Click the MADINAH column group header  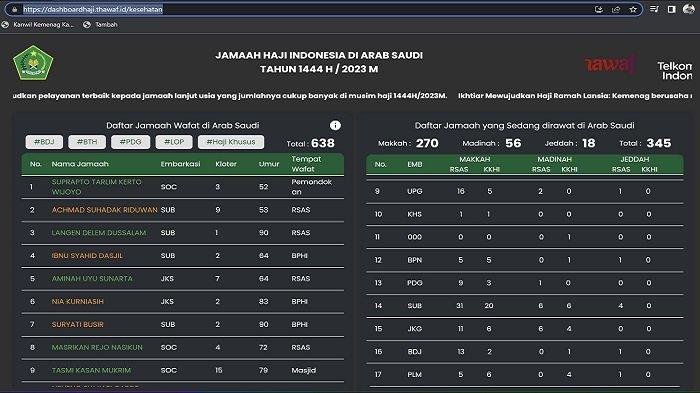[x=554, y=159]
